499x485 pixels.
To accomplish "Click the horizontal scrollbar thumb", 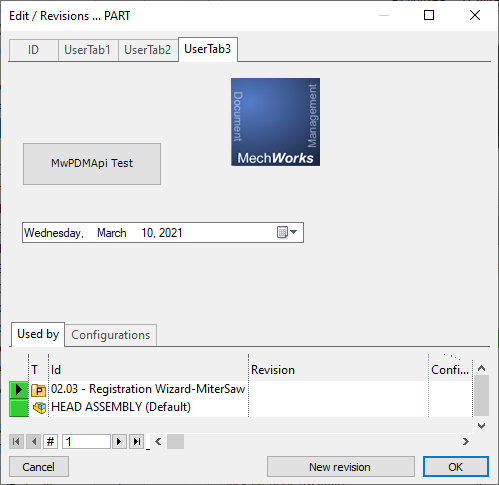I will 175,442.
